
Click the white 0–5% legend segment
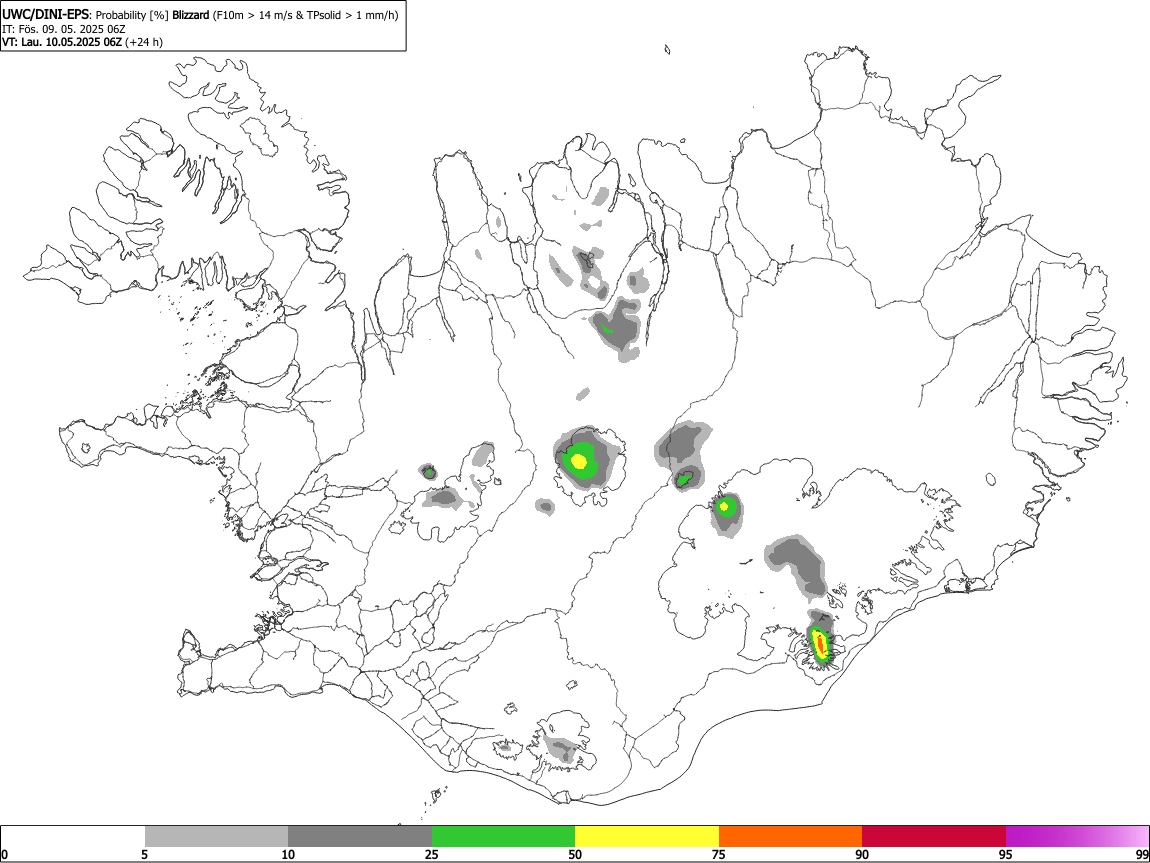[73, 837]
